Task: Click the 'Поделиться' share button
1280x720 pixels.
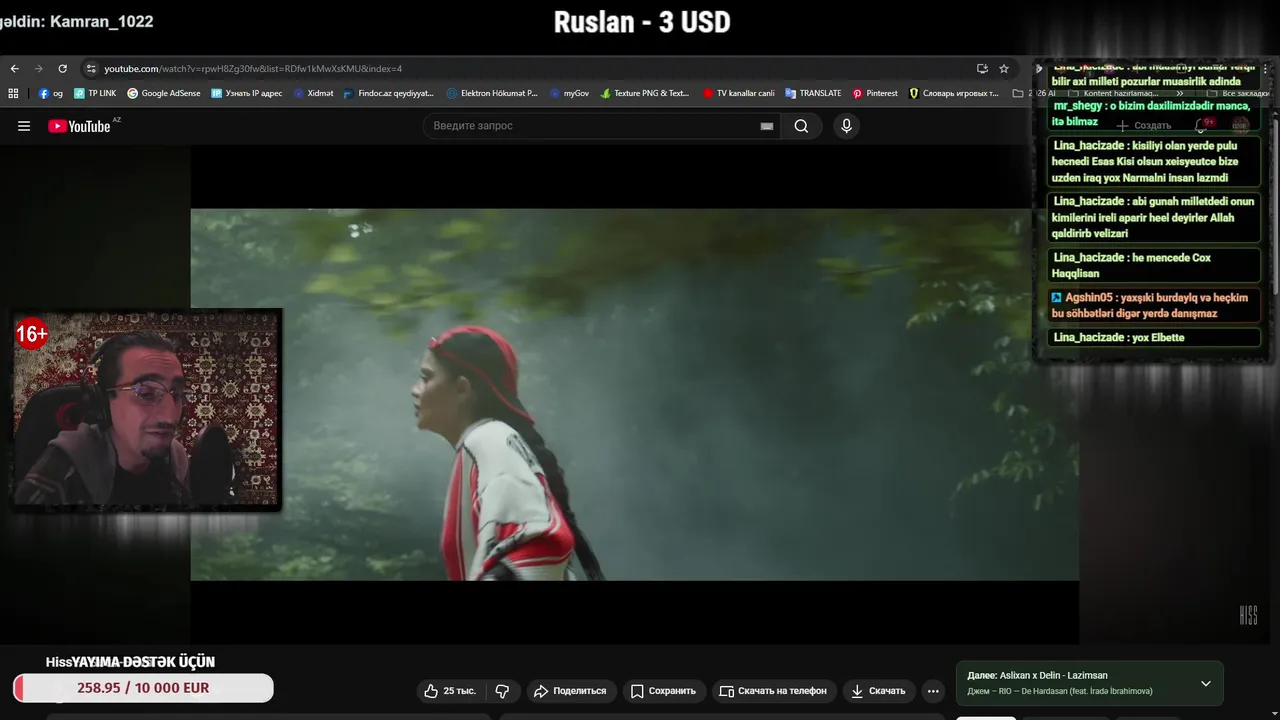Action: pos(570,691)
